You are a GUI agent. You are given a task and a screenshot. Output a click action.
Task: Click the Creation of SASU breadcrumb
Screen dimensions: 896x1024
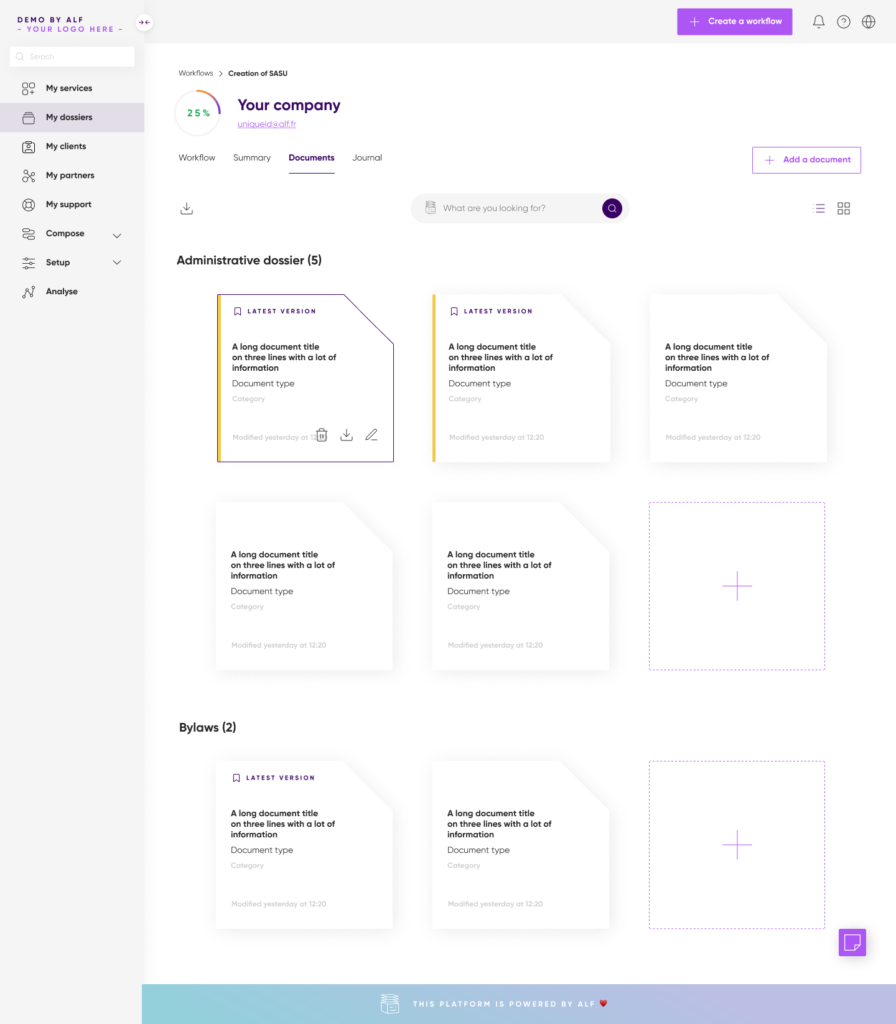point(257,73)
